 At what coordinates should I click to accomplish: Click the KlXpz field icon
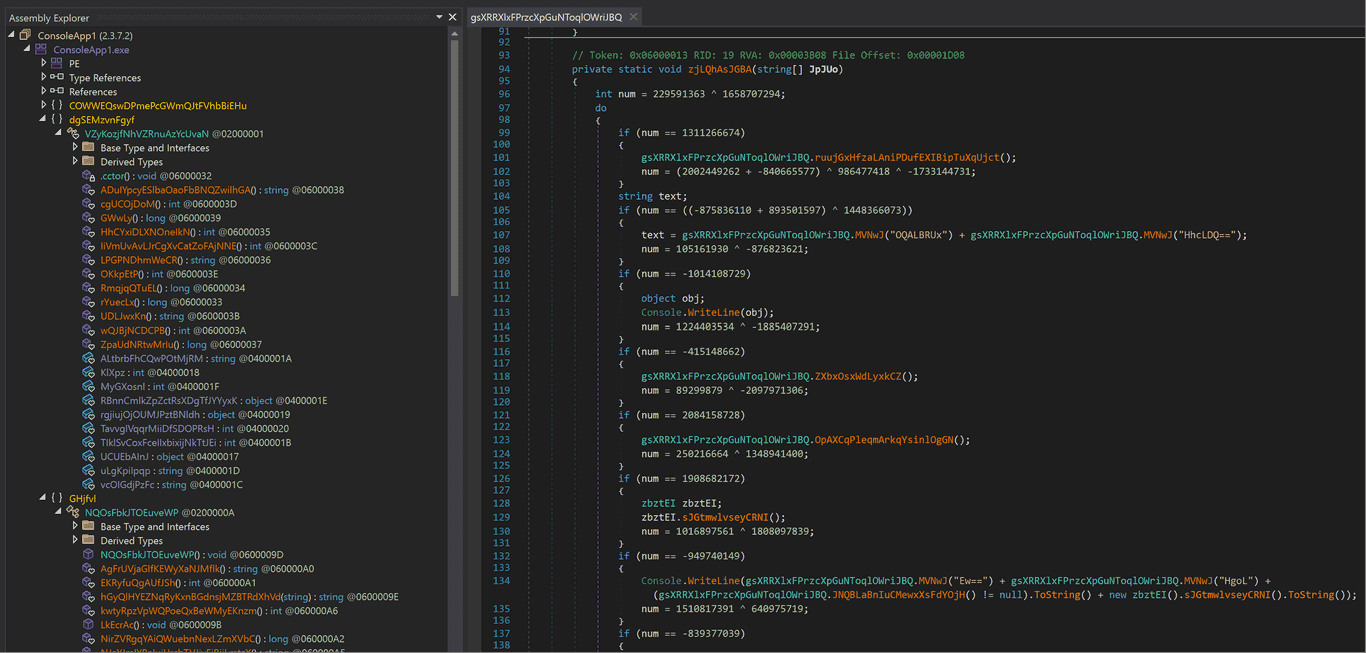89,372
